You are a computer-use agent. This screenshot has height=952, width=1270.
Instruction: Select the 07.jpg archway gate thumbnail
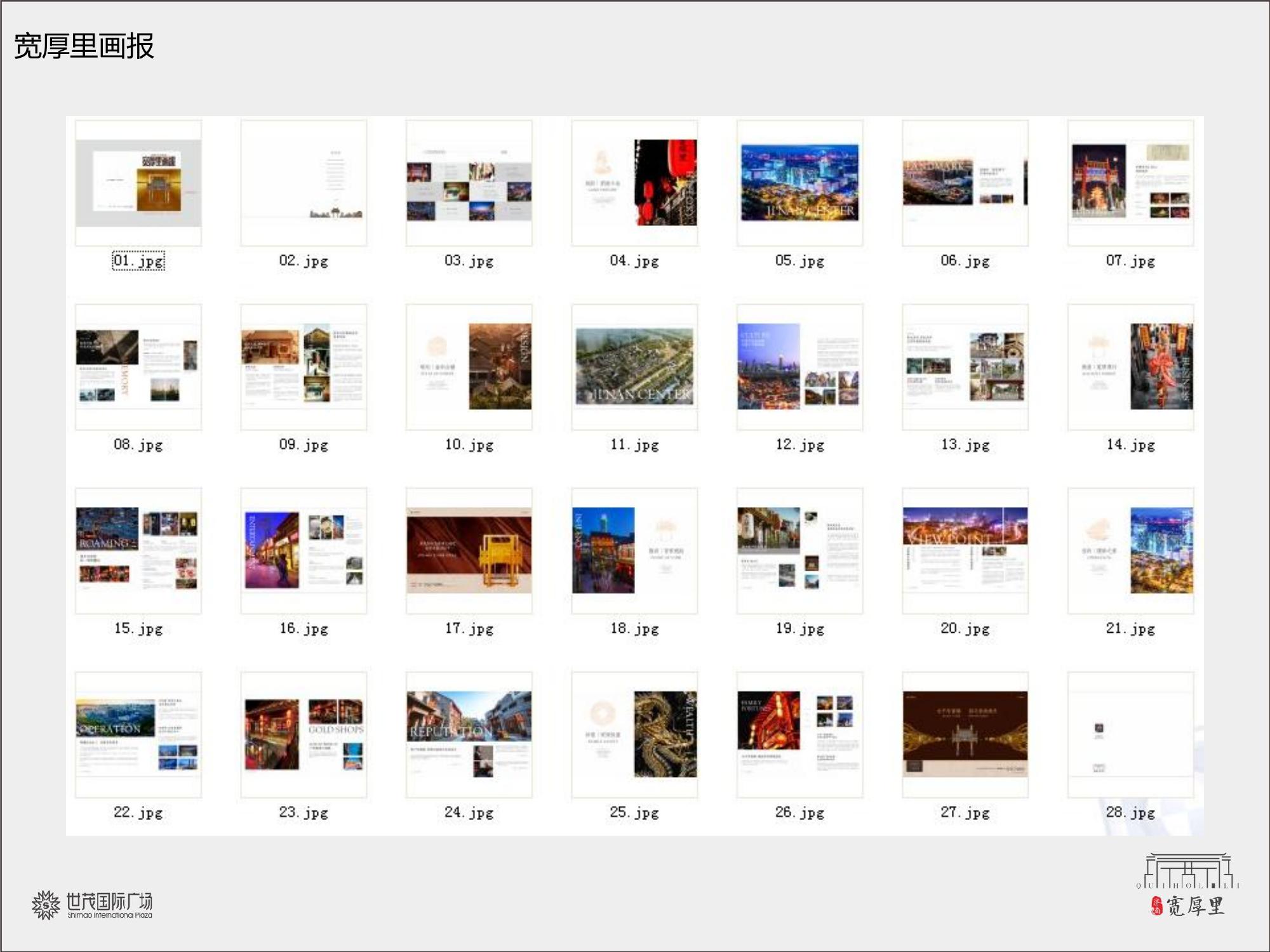pyautogui.click(x=1130, y=183)
